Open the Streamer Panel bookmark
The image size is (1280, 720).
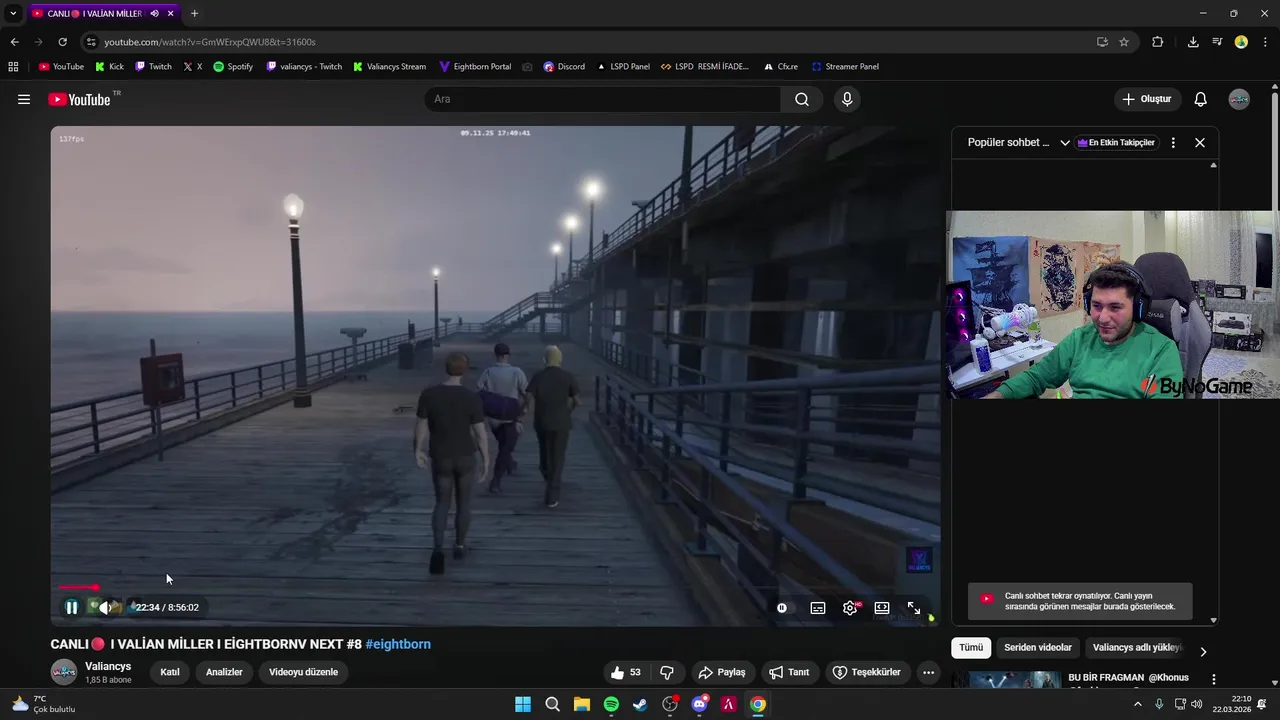tap(845, 67)
